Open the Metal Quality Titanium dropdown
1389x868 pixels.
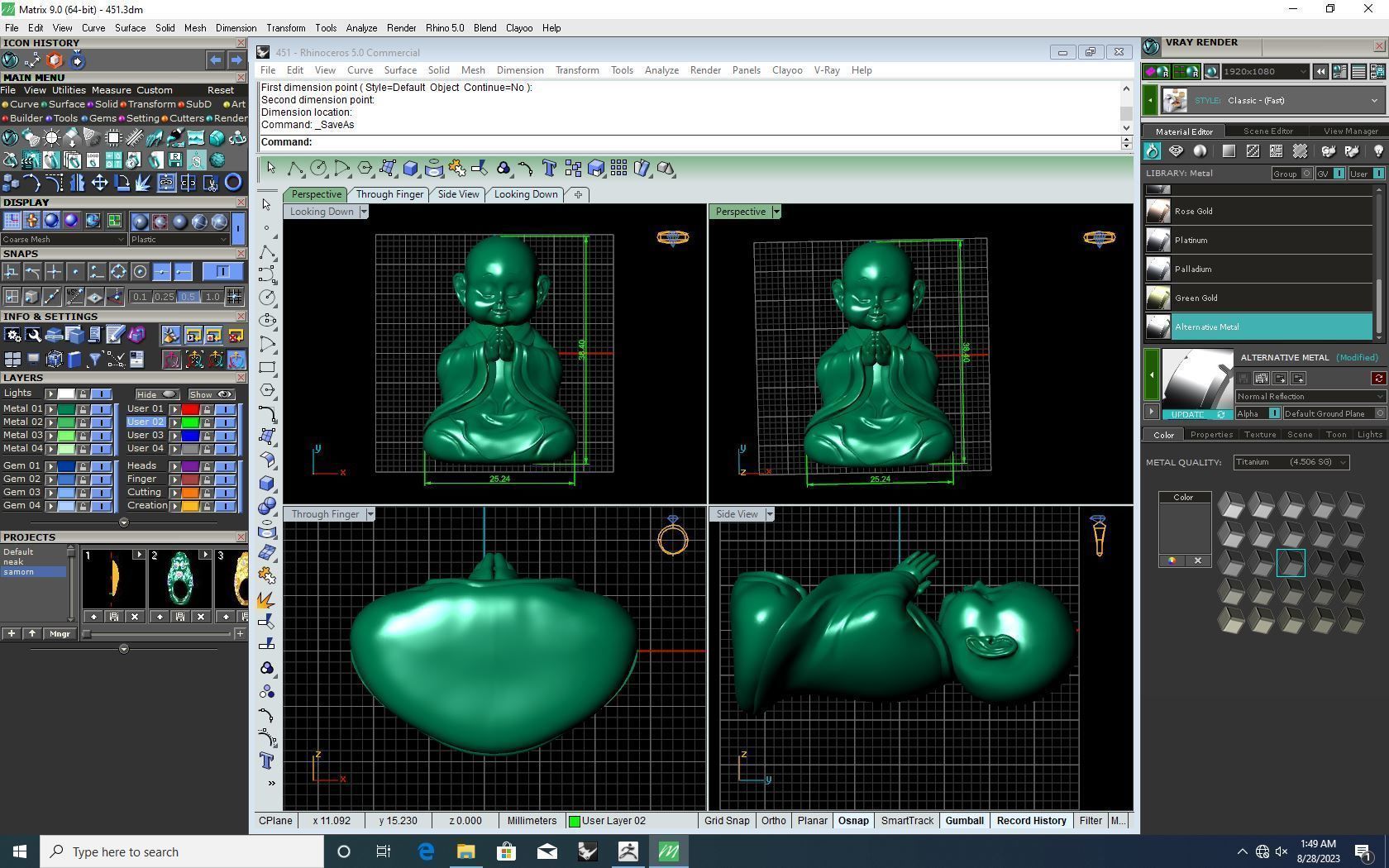tap(1291, 462)
